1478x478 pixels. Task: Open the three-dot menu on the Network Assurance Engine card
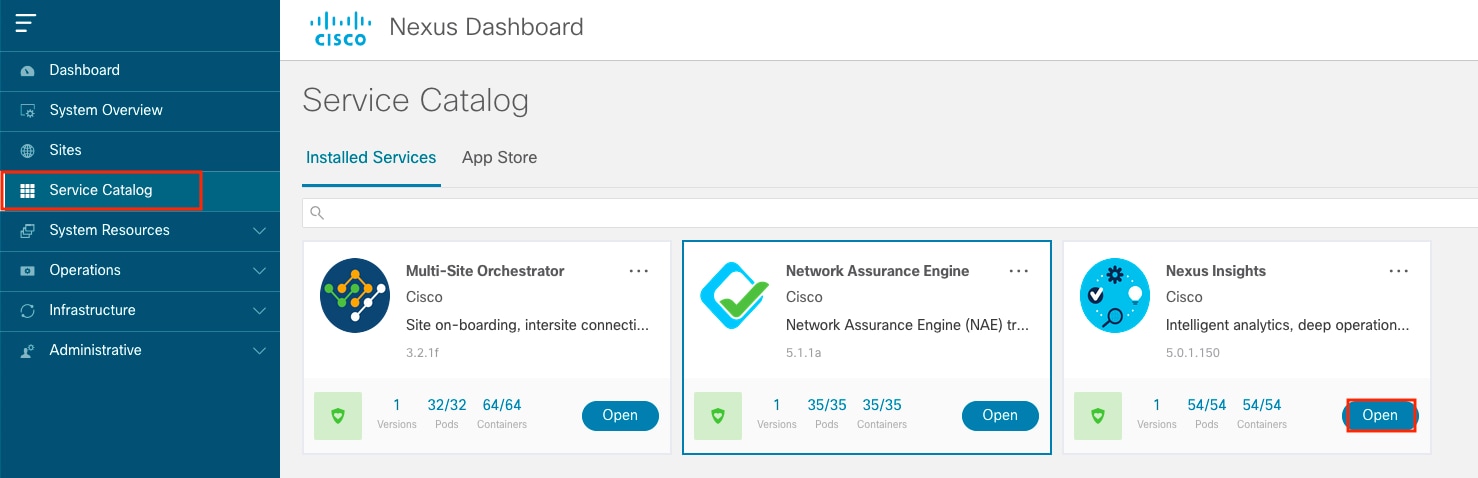1019,271
